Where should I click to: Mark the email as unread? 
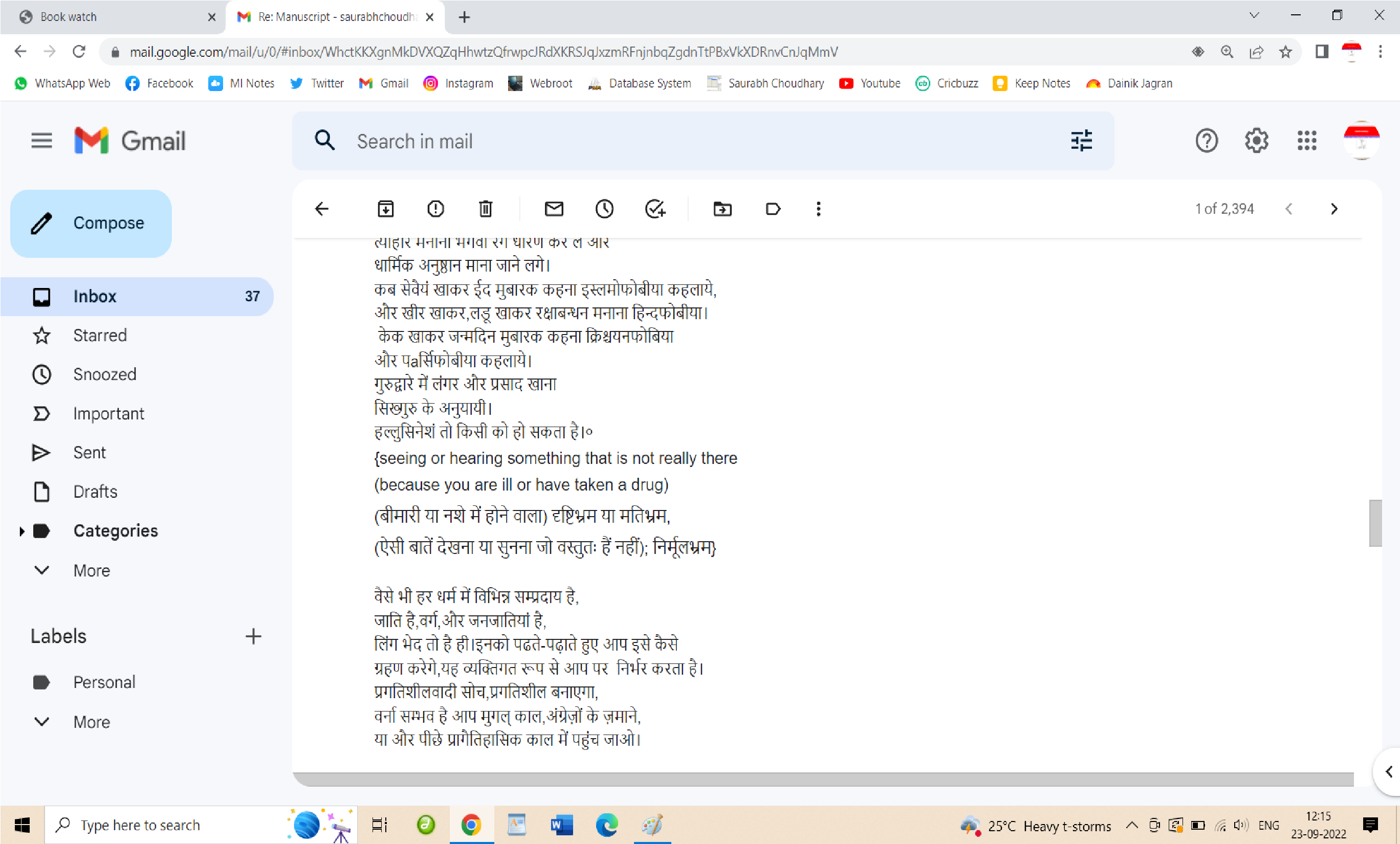point(554,209)
